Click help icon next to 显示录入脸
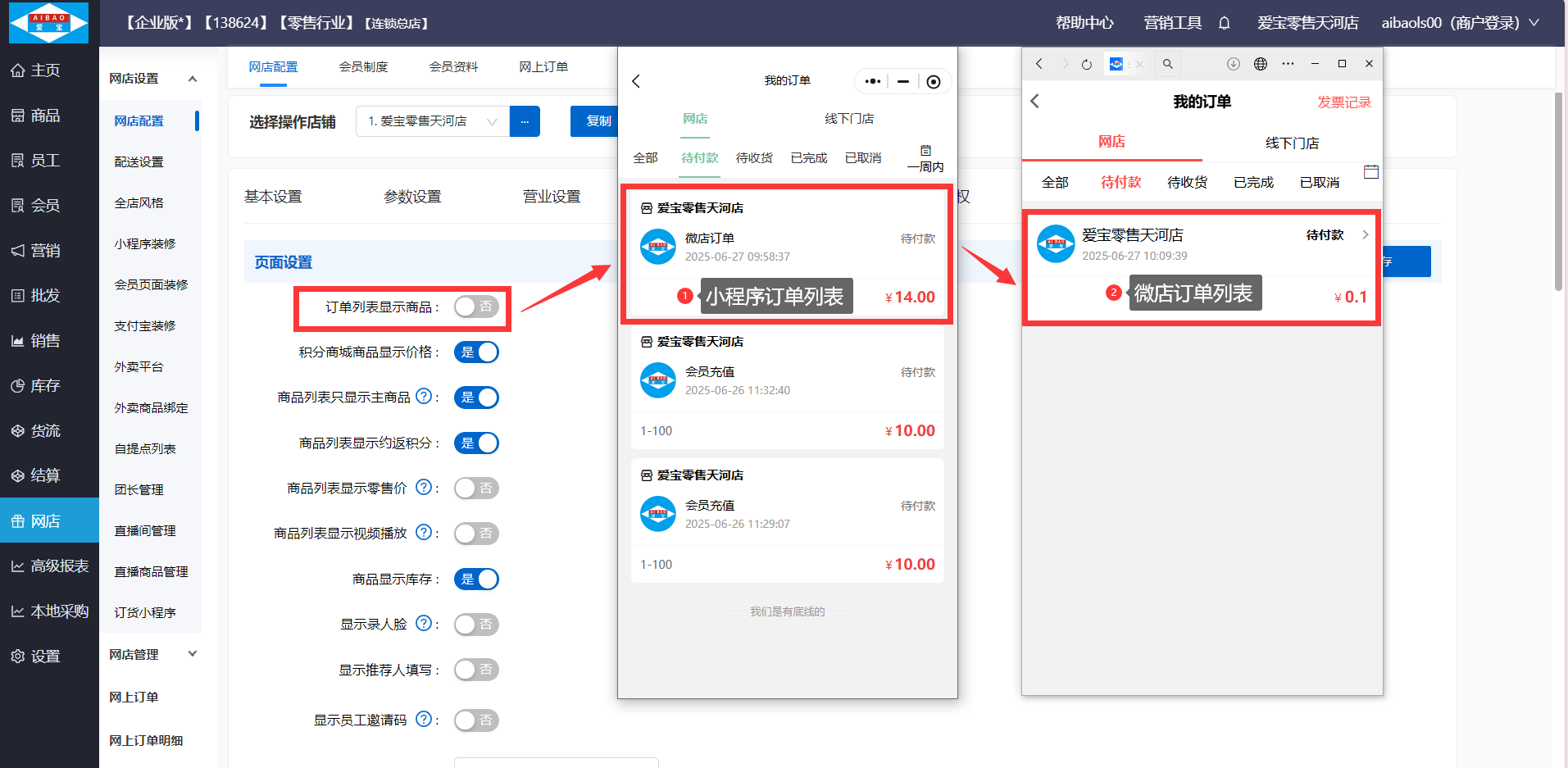The image size is (1568, 768). [424, 624]
